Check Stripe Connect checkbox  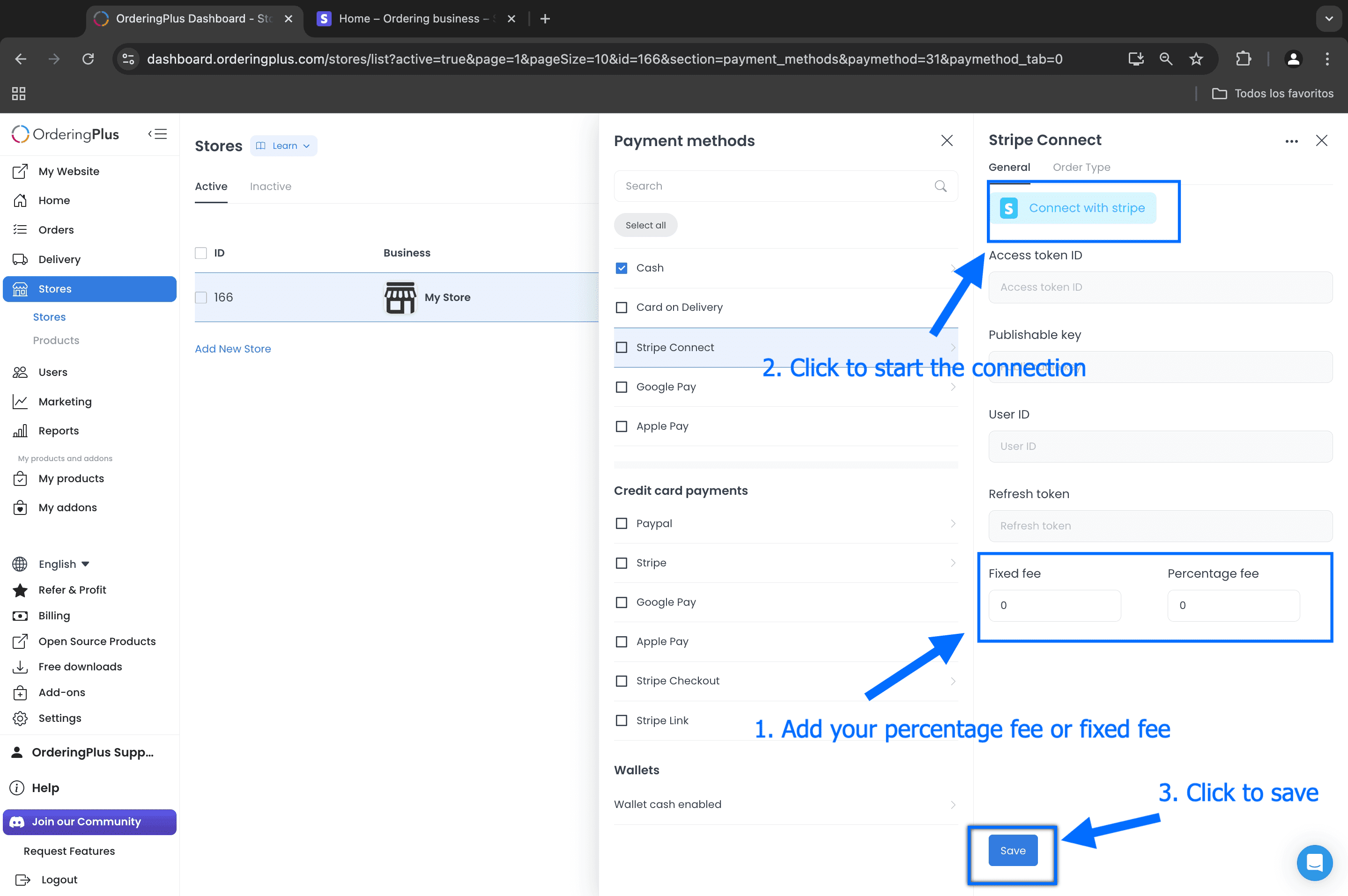pyautogui.click(x=622, y=347)
